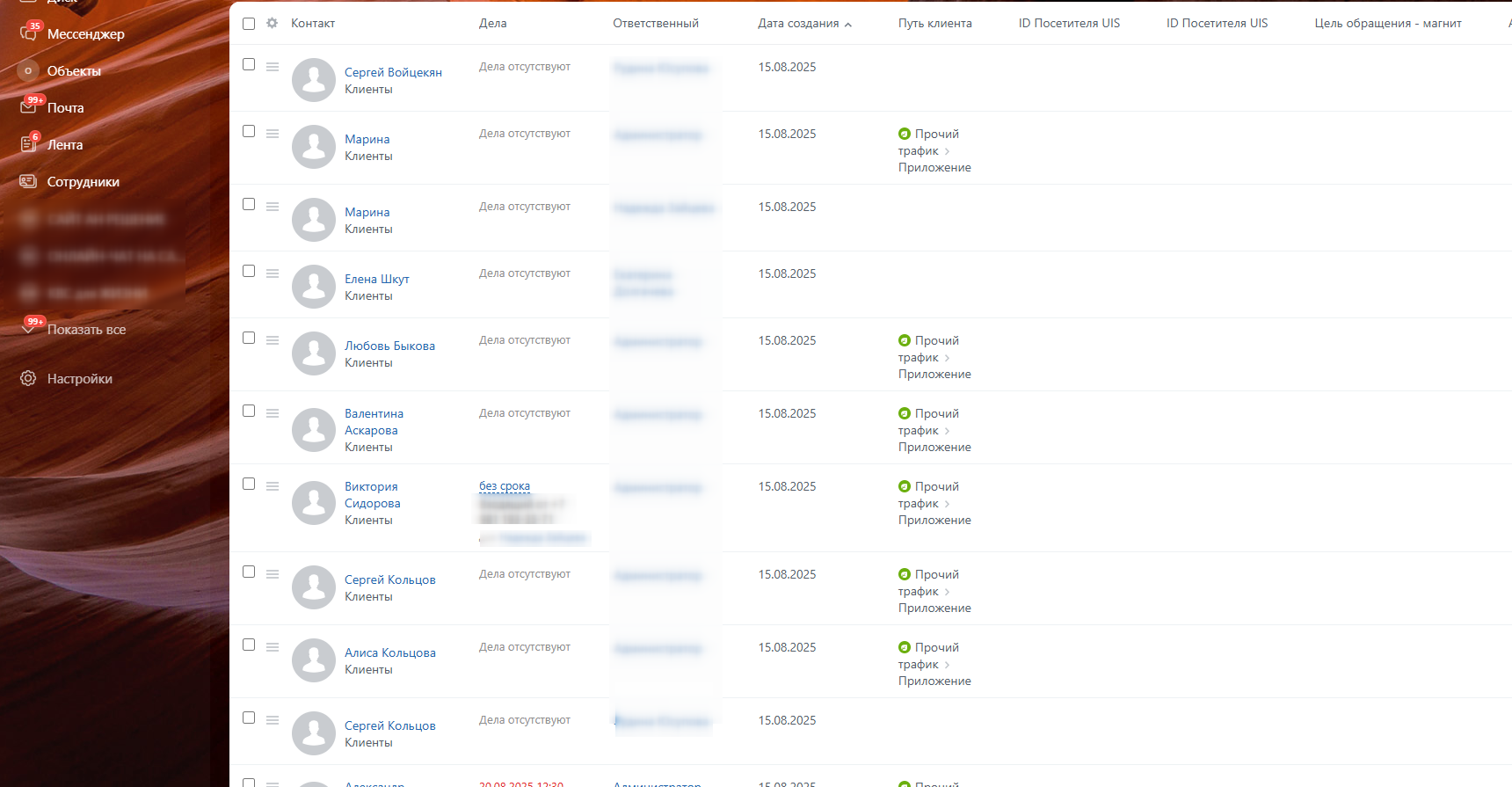Open row actions menu for Любовь Быкова

273,340
